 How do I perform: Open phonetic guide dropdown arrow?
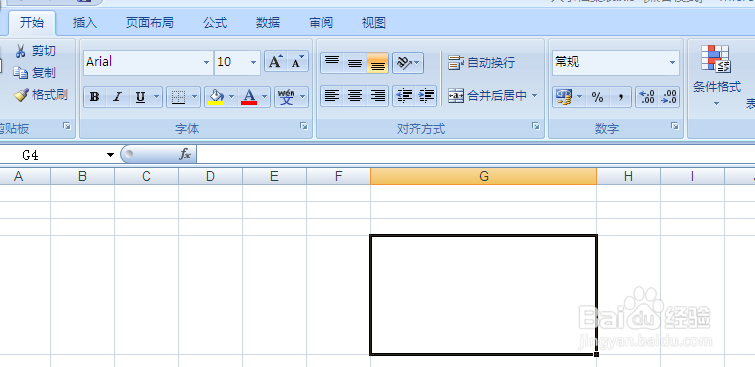coord(302,97)
